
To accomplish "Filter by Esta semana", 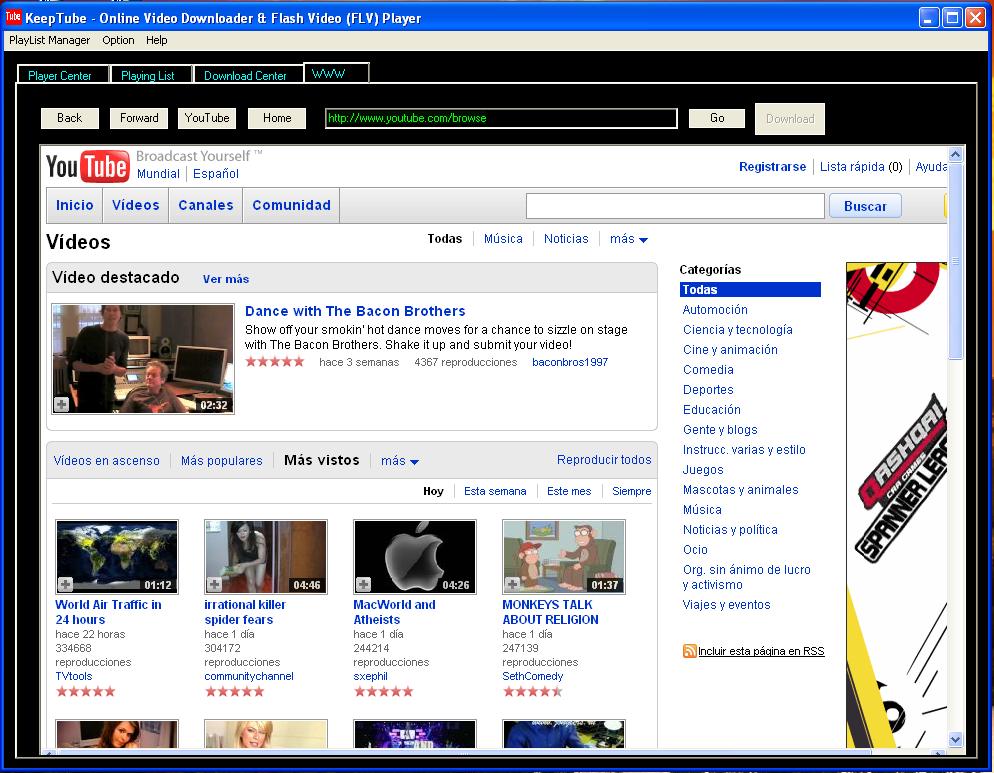I will point(495,491).
